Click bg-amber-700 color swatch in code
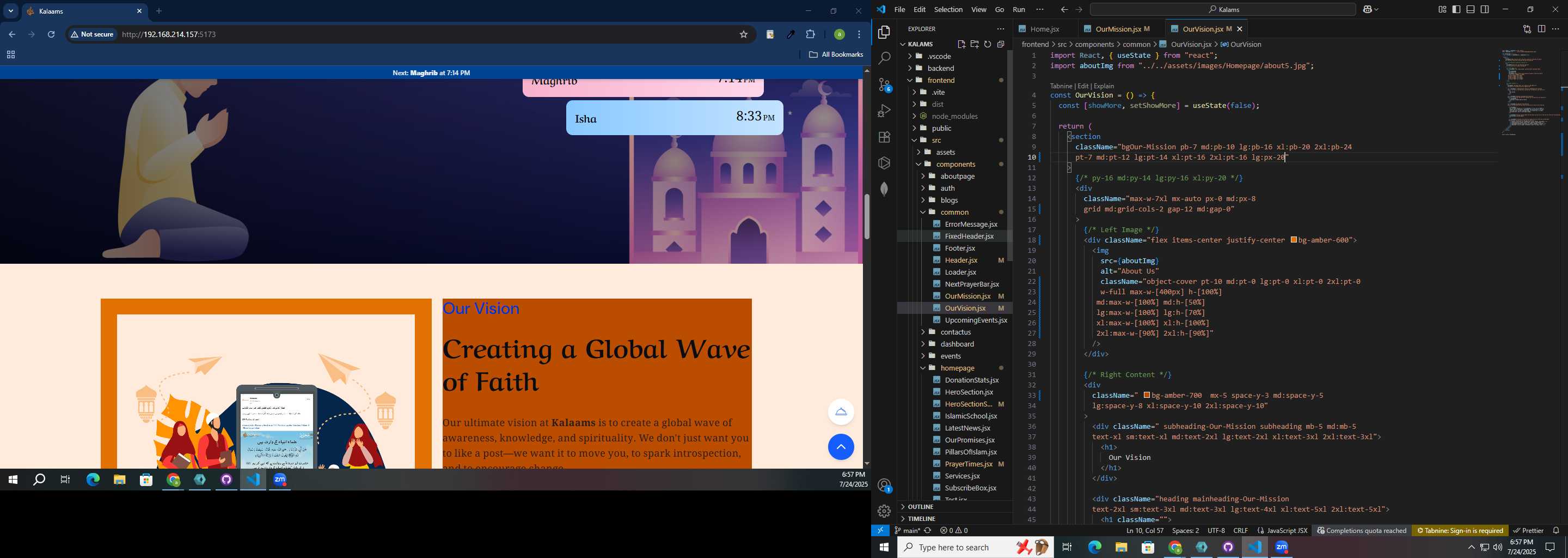 pos(1147,396)
